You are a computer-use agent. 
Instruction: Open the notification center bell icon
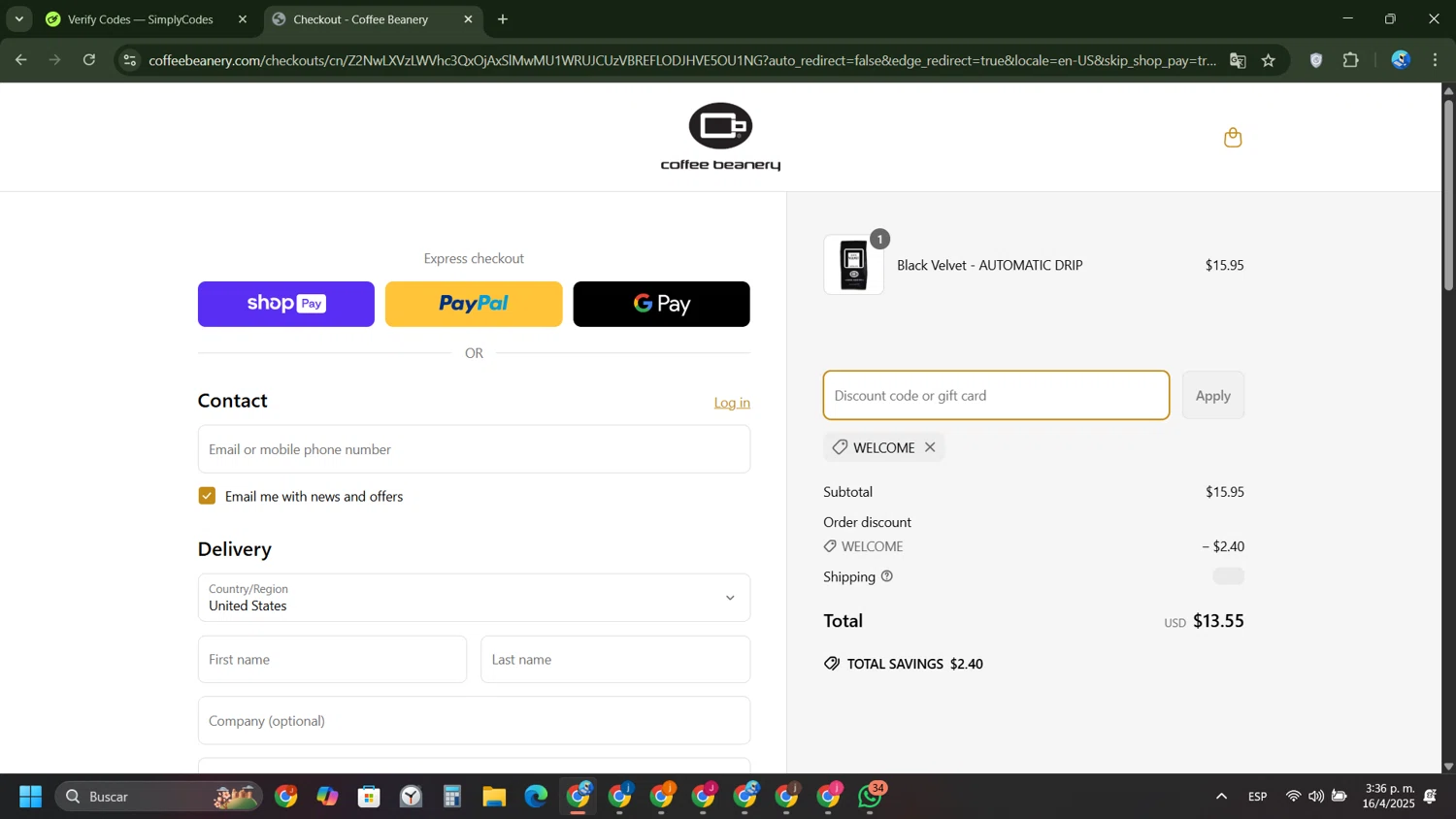(x=1430, y=797)
